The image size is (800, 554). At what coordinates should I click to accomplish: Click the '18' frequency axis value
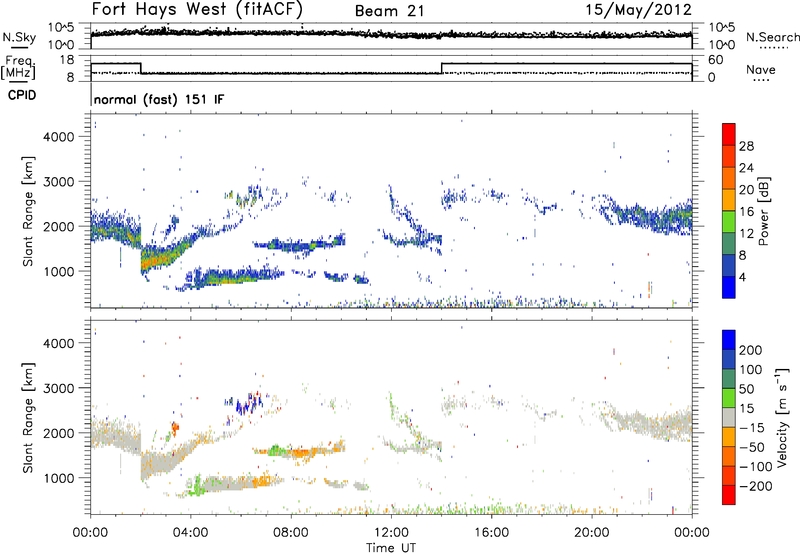tap(67, 60)
